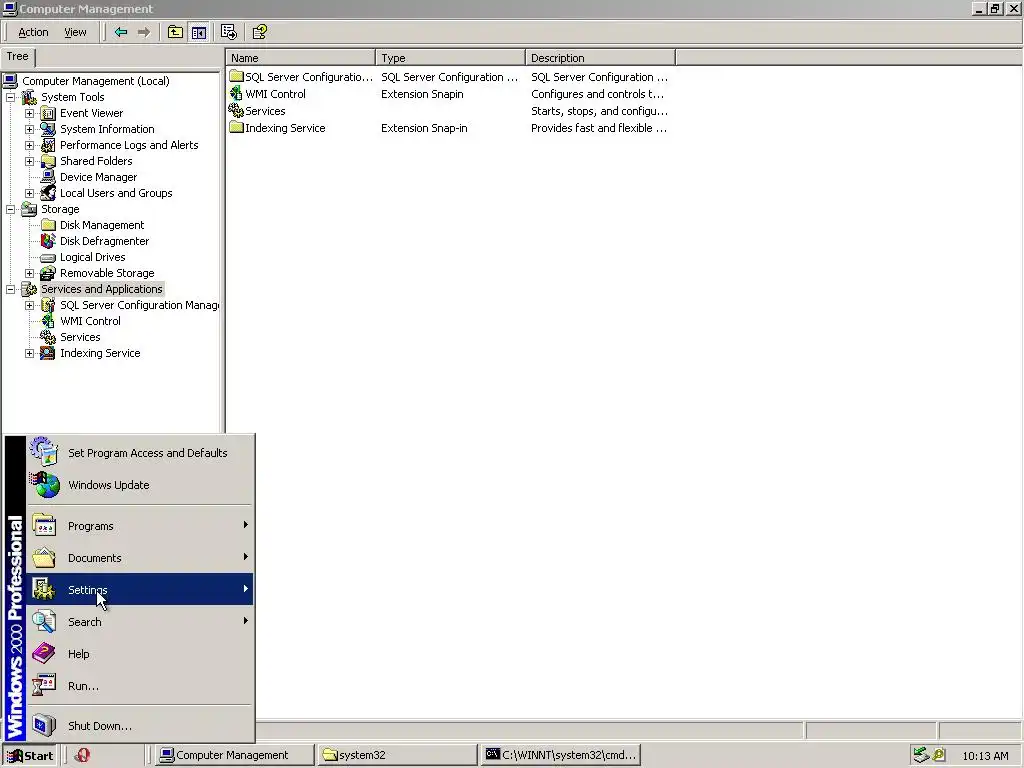
Task: Select Computer Management (Local) root node
Action: click(95, 81)
